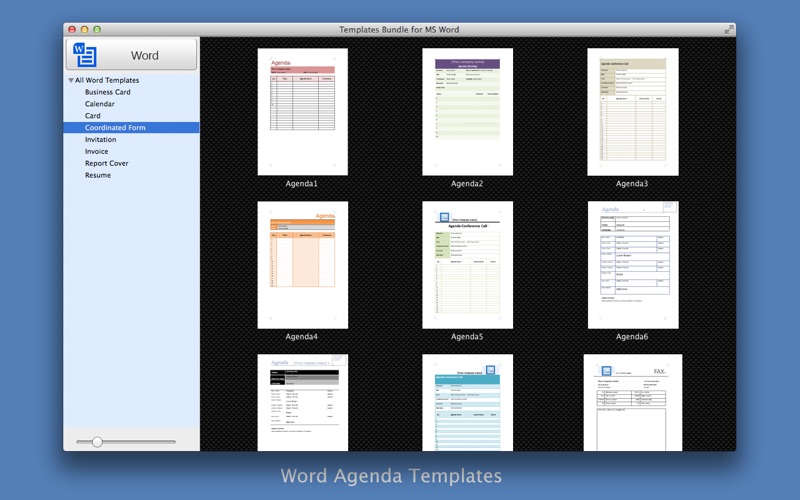Open the Business Card category
This screenshot has height=500, width=800.
pos(108,92)
